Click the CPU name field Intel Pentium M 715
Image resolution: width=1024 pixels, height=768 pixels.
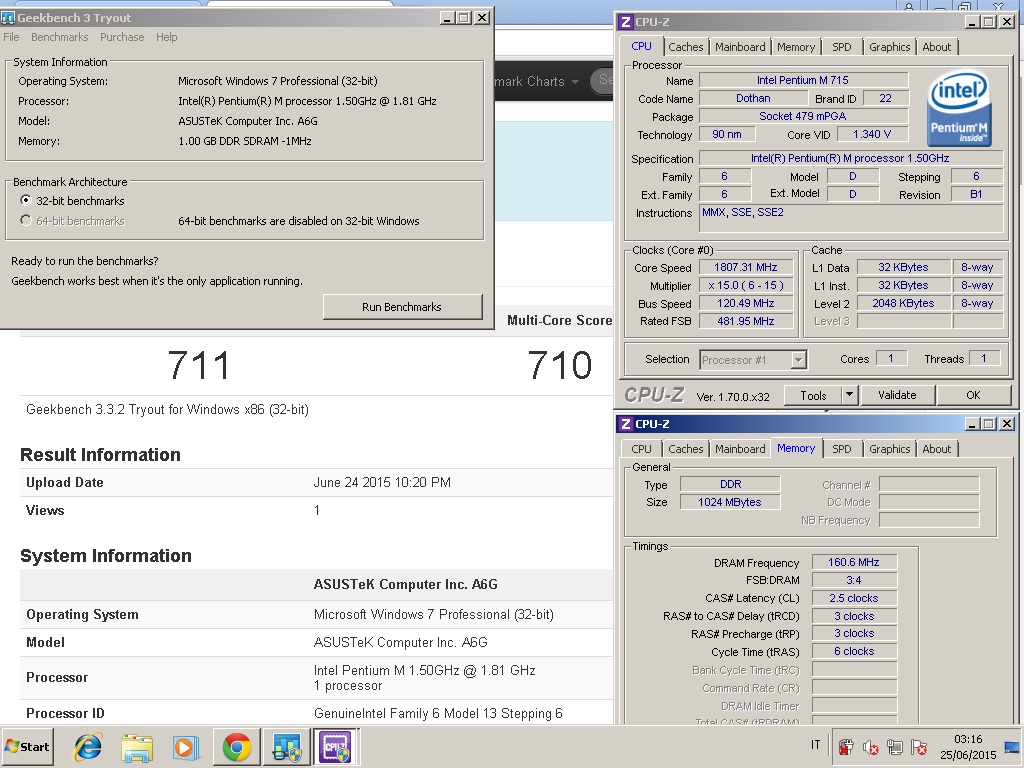pyautogui.click(x=803, y=80)
